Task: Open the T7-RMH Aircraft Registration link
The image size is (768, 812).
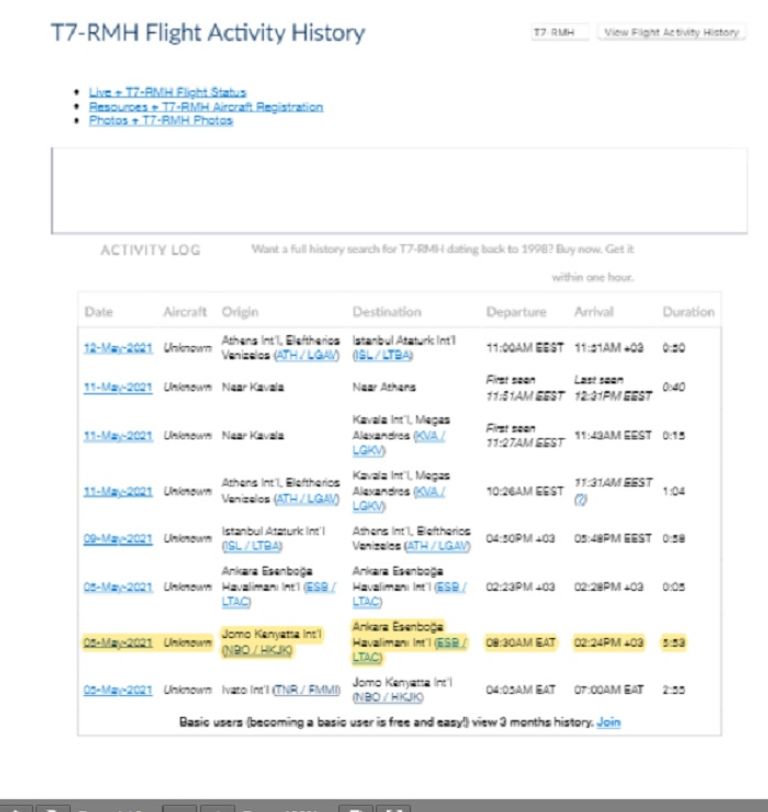Action: 205,106
